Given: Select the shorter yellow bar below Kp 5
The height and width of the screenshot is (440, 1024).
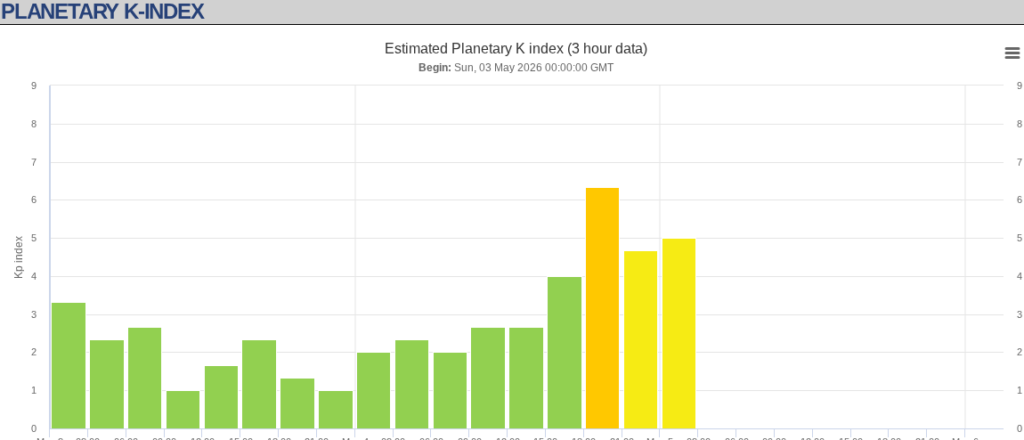Looking at the screenshot, I should 640,340.
